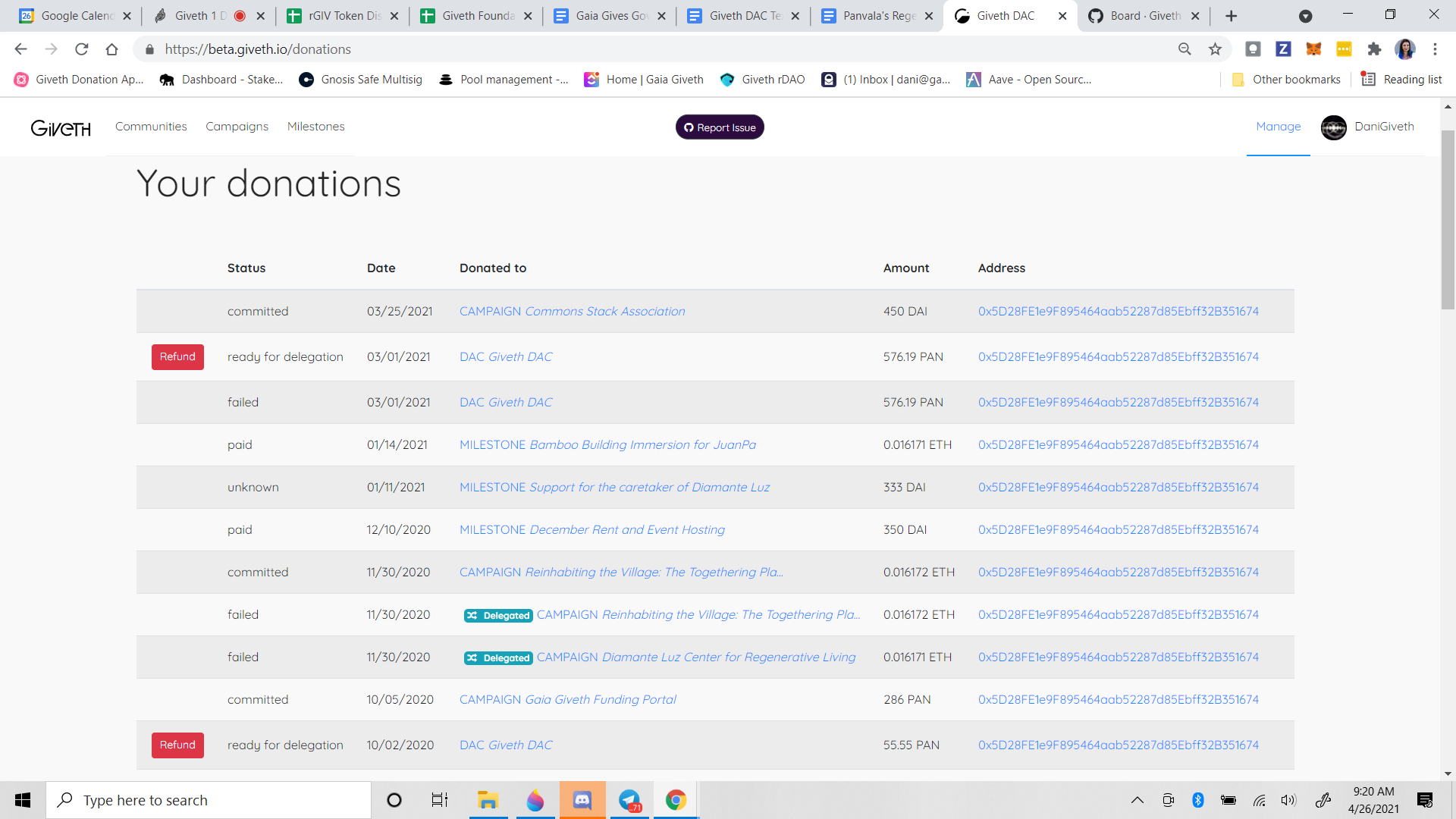Open the Chrome three-dot menu
The width and height of the screenshot is (1456, 819).
pos(1435,49)
